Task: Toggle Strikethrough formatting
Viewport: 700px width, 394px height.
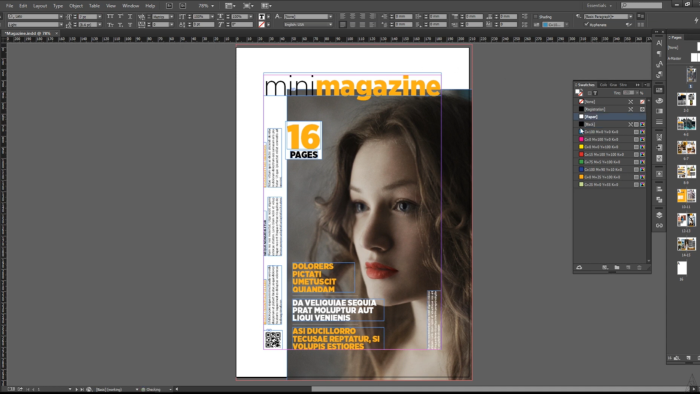Action: pyautogui.click(x=130, y=25)
